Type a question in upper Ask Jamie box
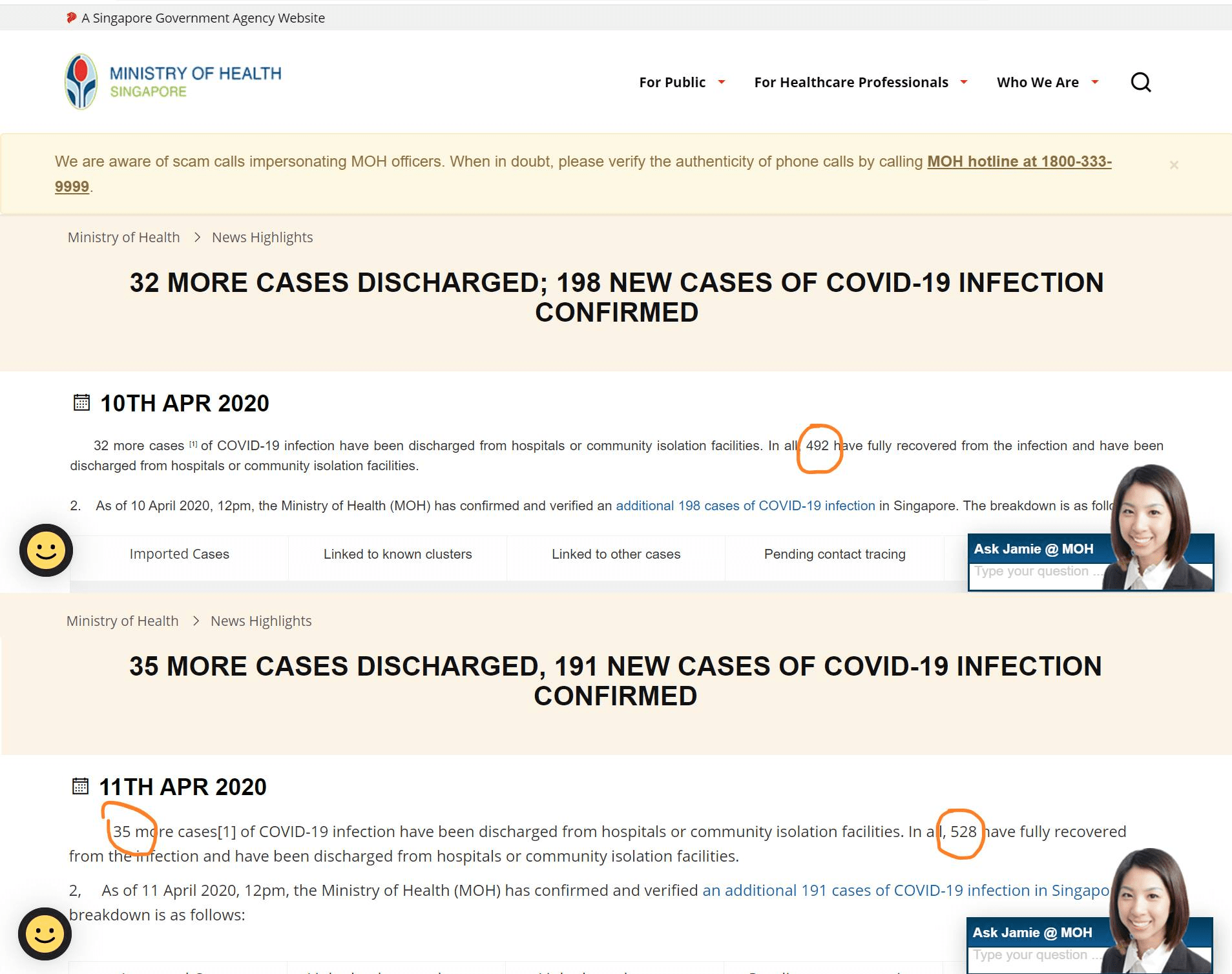Viewport: 1232px width, 974px height. [1036, 572]
